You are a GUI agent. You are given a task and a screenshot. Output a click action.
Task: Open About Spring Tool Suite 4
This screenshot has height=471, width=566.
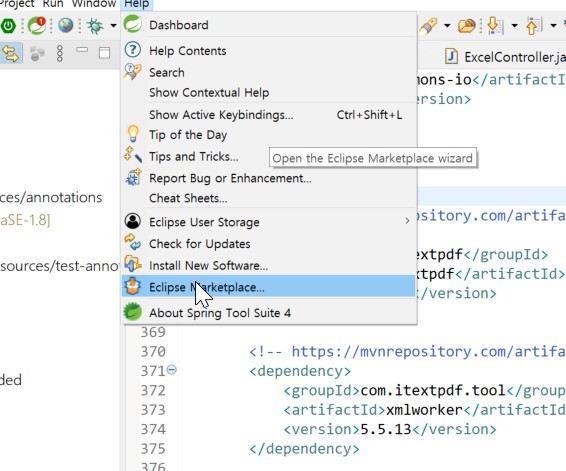coord(269,313)
